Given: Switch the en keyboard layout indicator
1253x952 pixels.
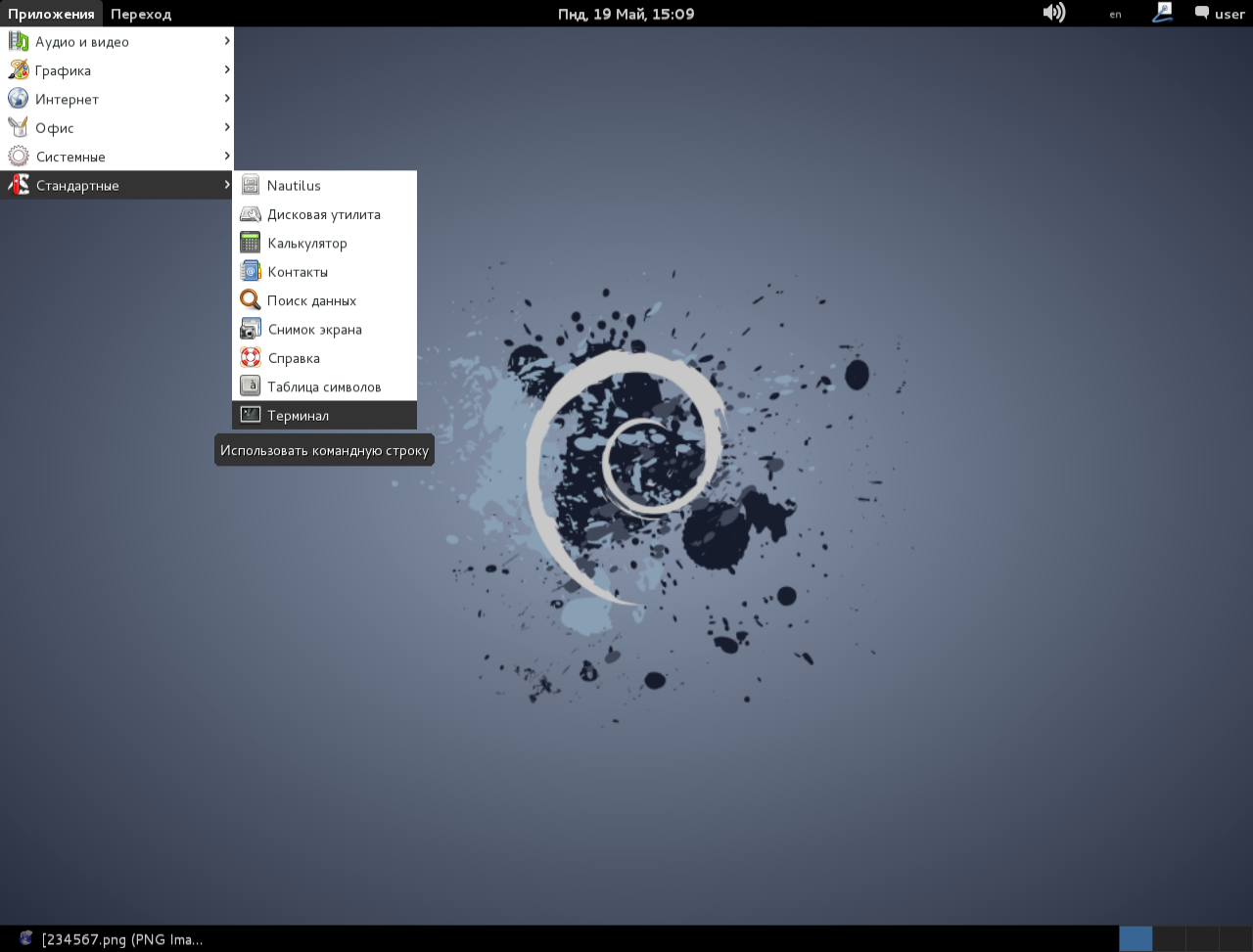Looking at the screenshot, I should tap(1115, 15).
